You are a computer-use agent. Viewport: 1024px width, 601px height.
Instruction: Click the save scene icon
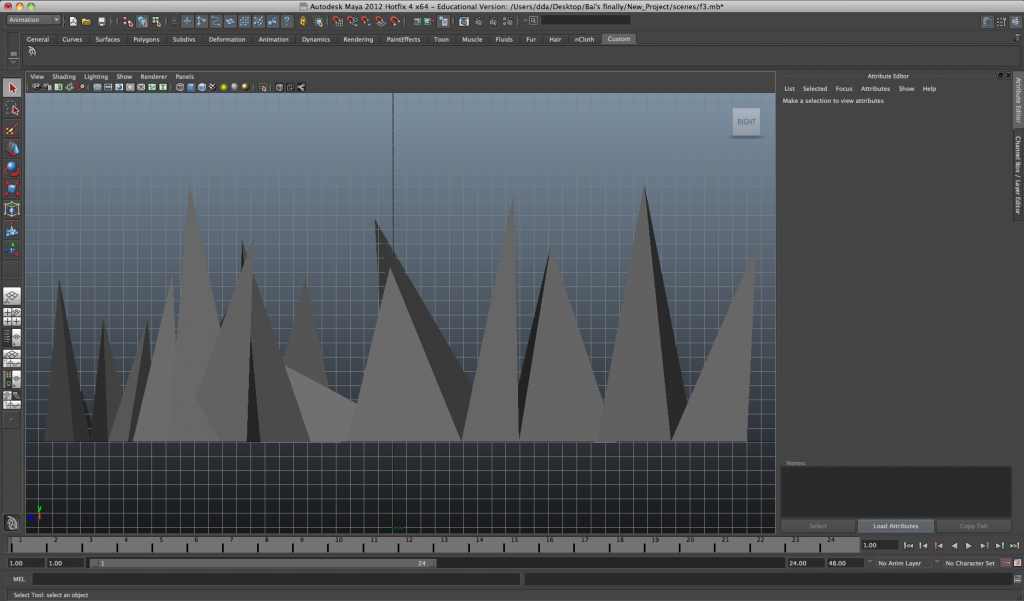pyautogui.click(x=101, y=21)
